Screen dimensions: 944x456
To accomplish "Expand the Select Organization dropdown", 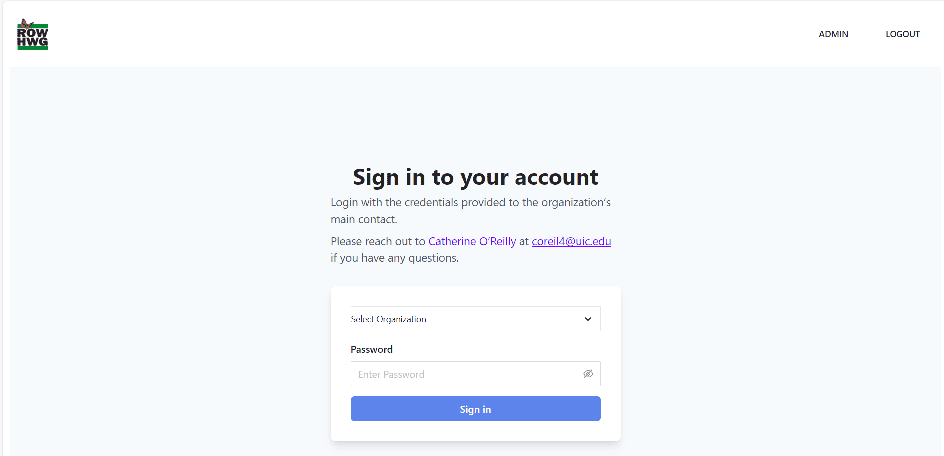I will tap(476, 319).
